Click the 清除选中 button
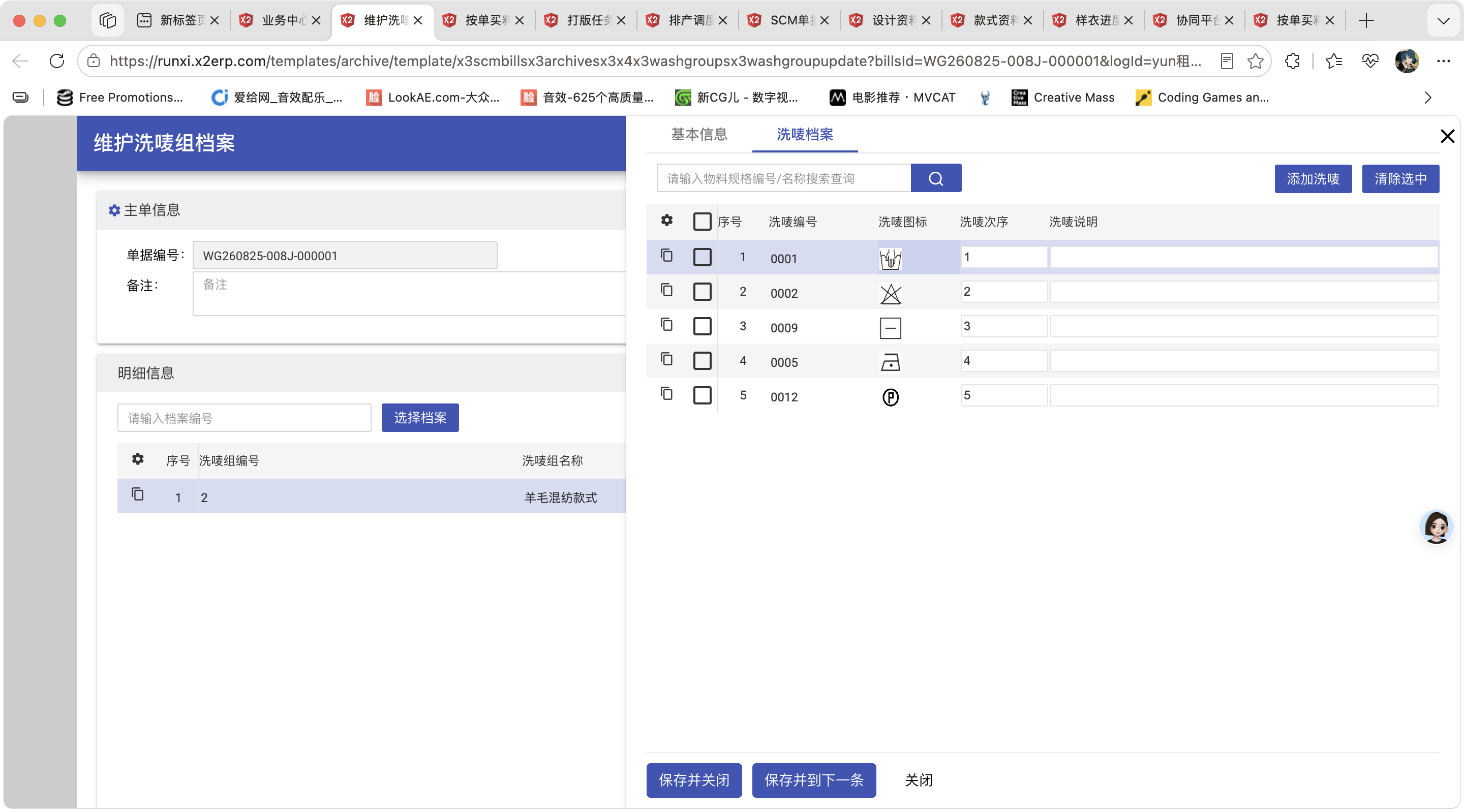 pyautogui.click(x=1400, y=179)
